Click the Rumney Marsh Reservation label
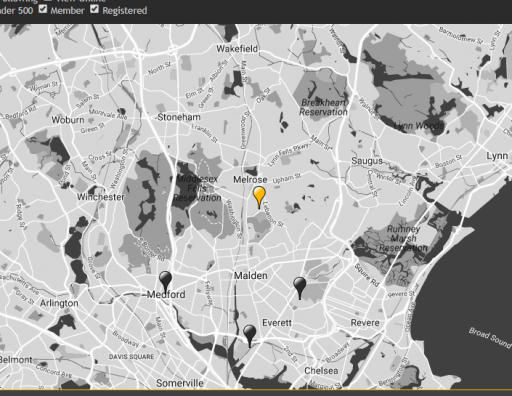 click(403, 239)
